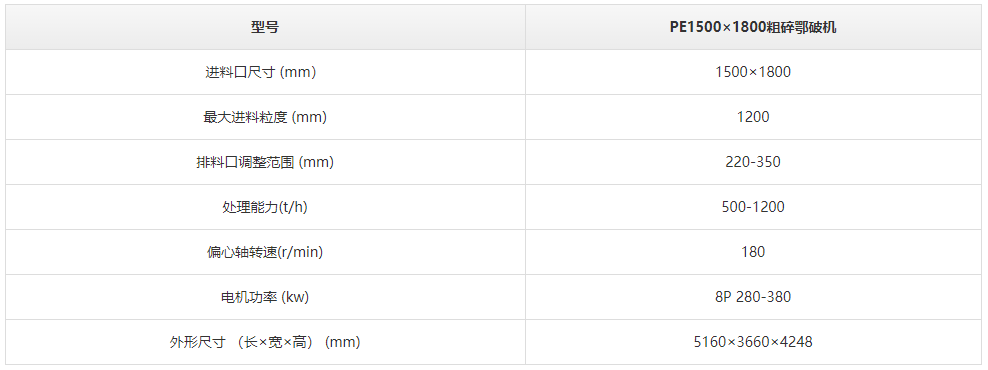
Task: Select the 180 shaft speed value
Action: tap(753, 252)
